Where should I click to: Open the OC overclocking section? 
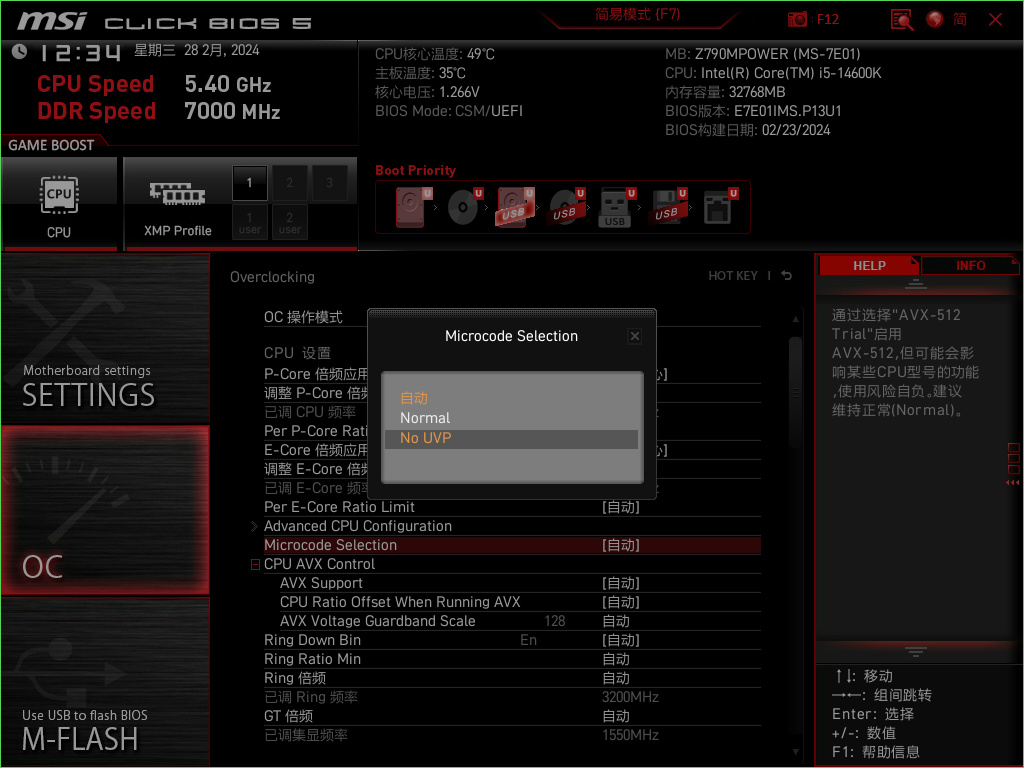tap(105, 510)
